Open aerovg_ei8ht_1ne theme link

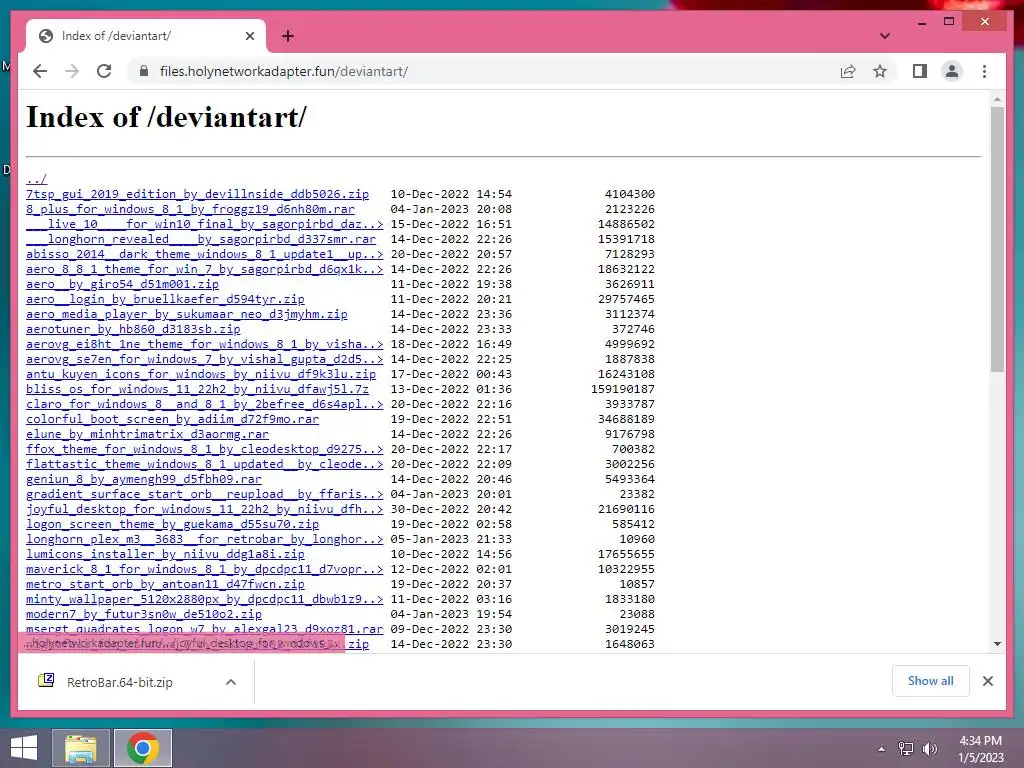[x=204, y=344]
